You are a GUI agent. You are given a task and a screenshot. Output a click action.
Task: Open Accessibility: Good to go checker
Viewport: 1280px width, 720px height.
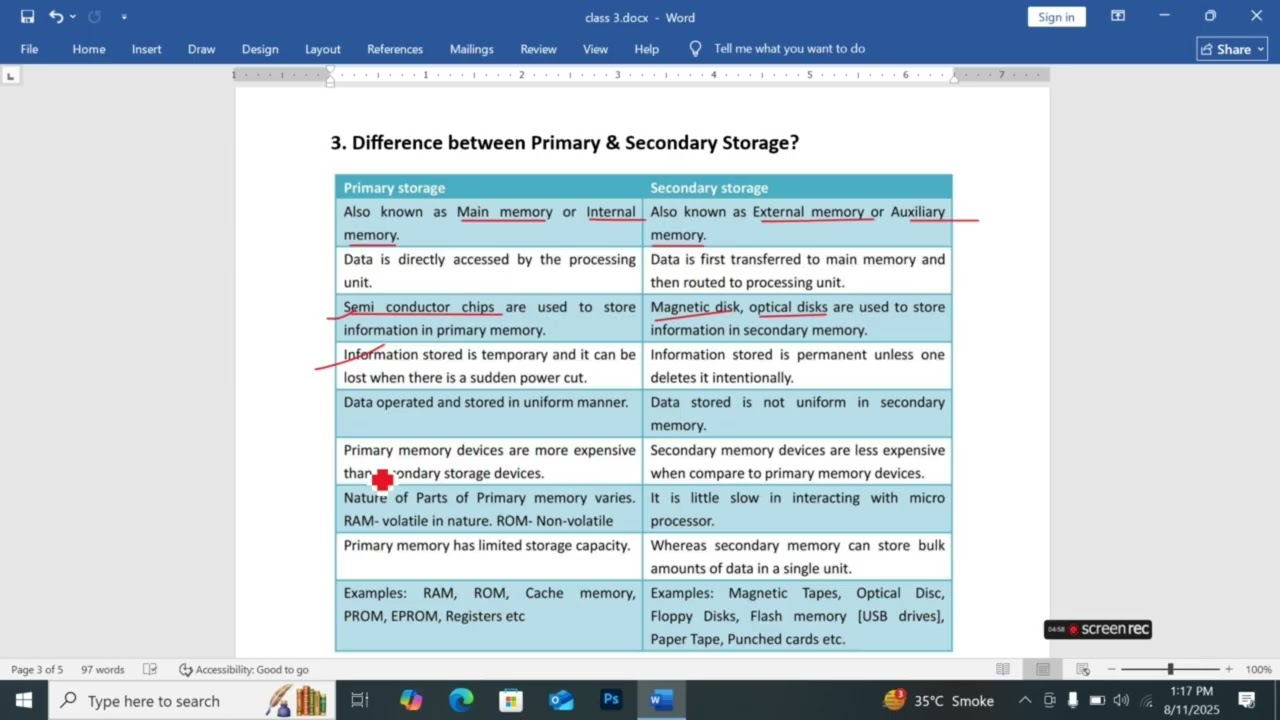pyautogui.click(x=244, y=670)
